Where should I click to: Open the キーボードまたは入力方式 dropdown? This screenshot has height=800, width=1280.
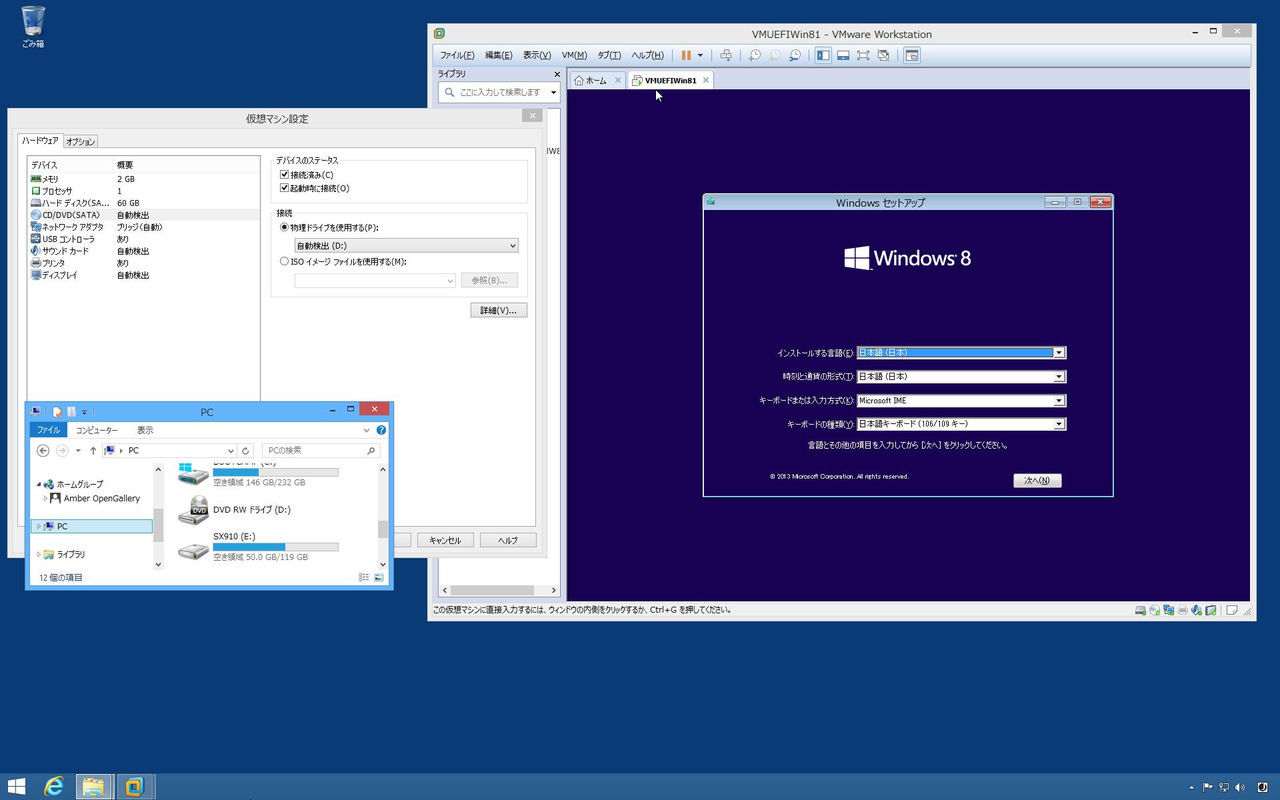coord(961,401)
